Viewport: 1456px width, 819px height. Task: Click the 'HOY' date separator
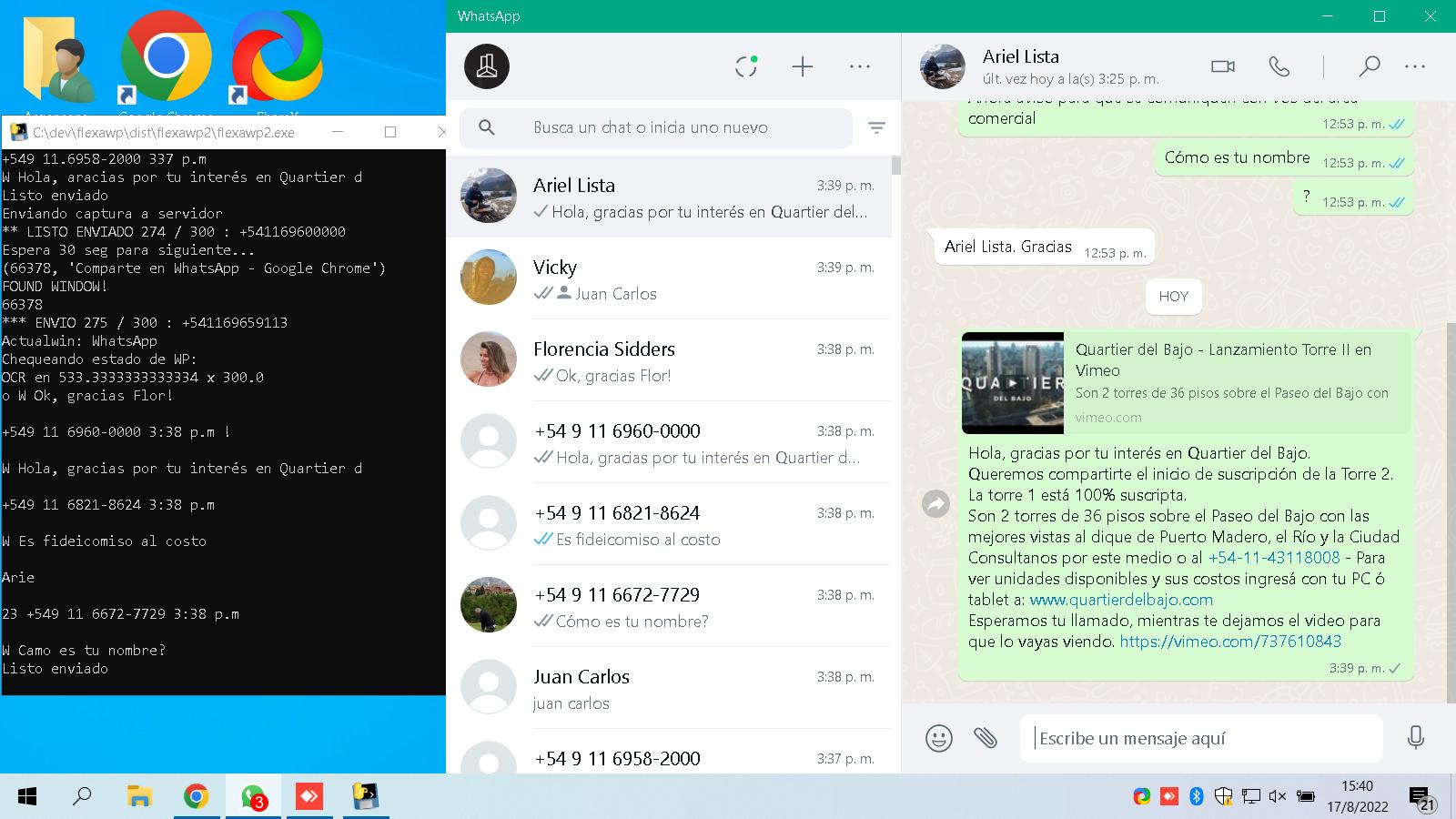pyautogui.click(x=1174, y=296)
